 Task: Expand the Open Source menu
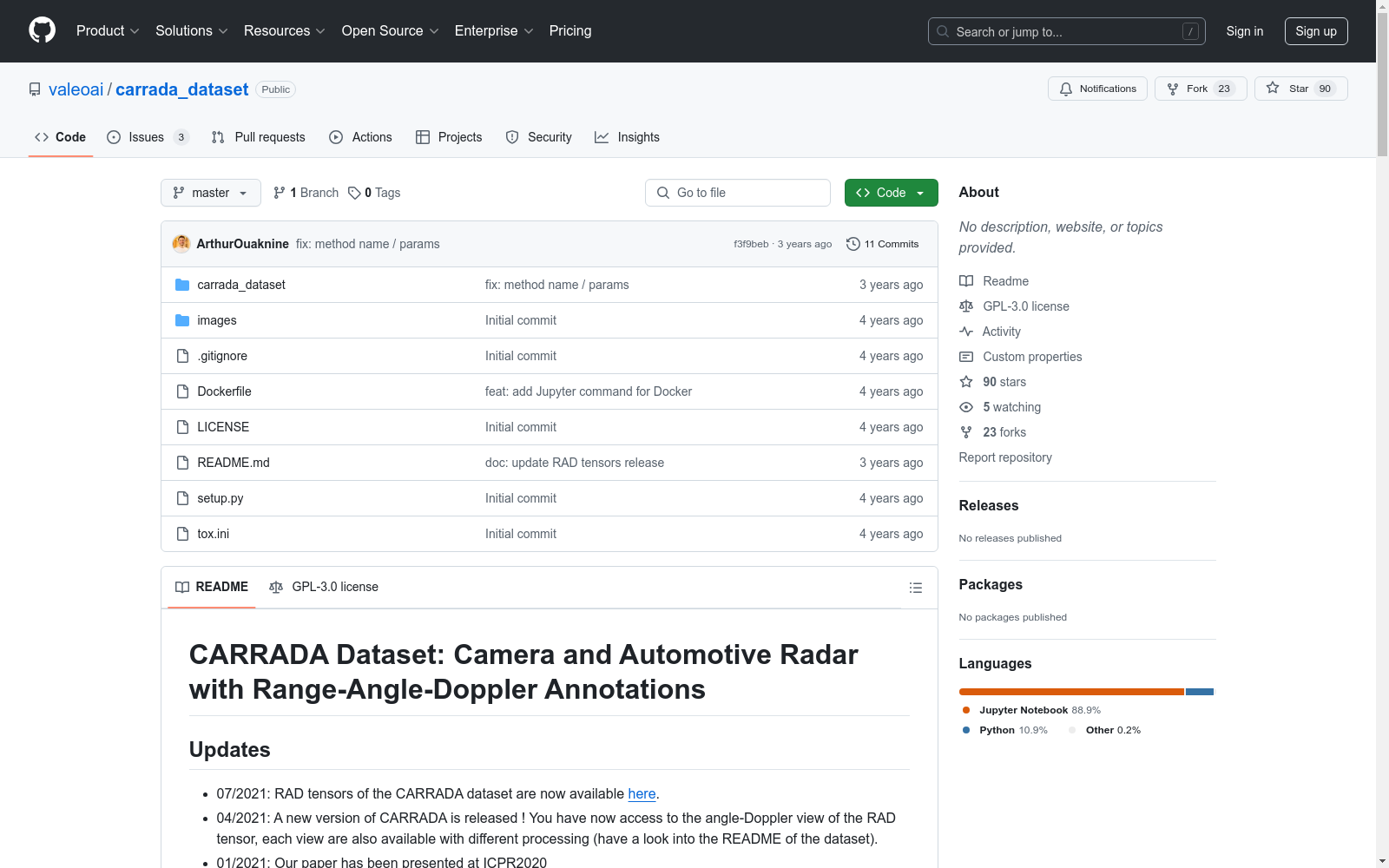click(x=391, y=31)
